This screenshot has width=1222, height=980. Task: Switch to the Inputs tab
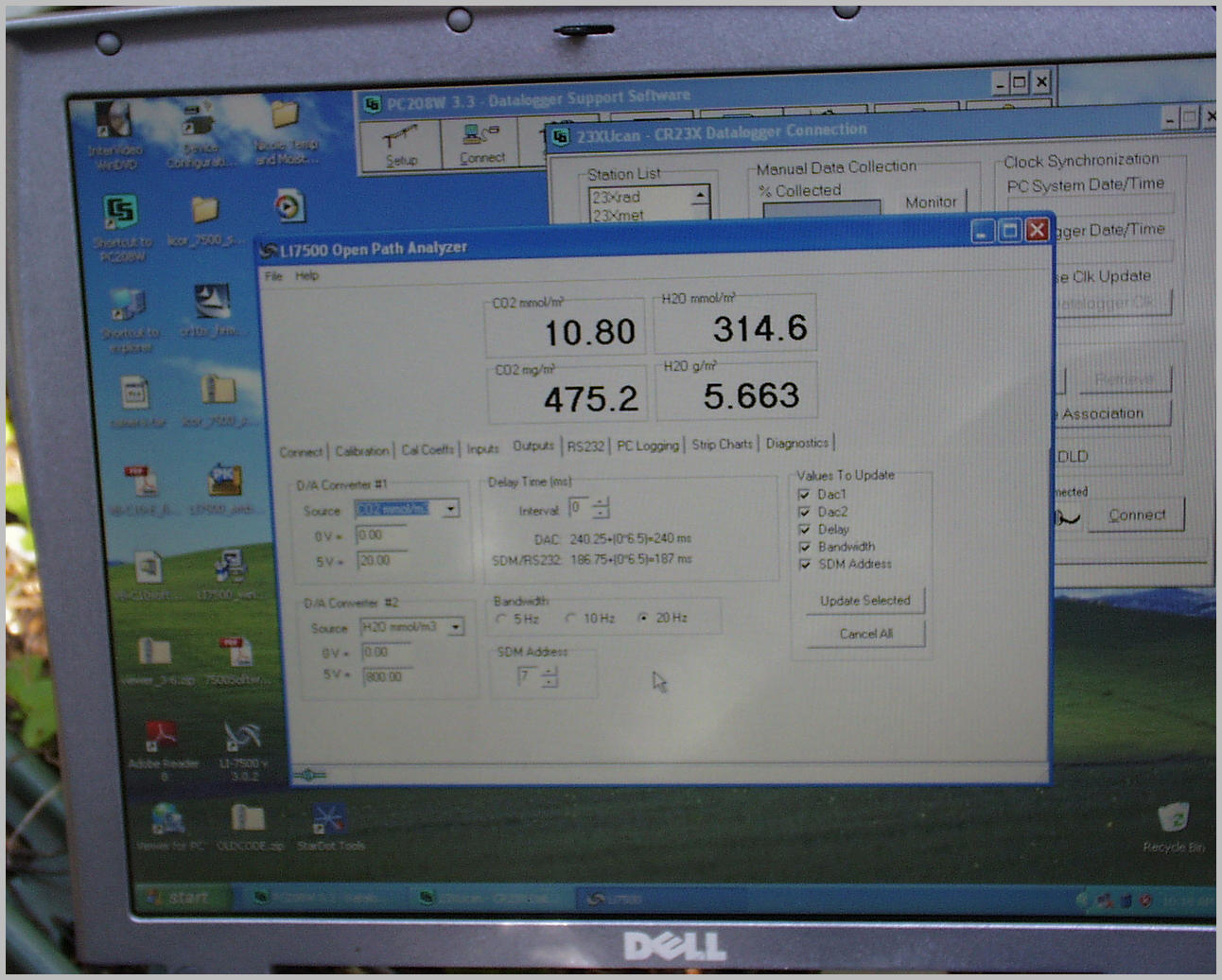click(482, 449)
